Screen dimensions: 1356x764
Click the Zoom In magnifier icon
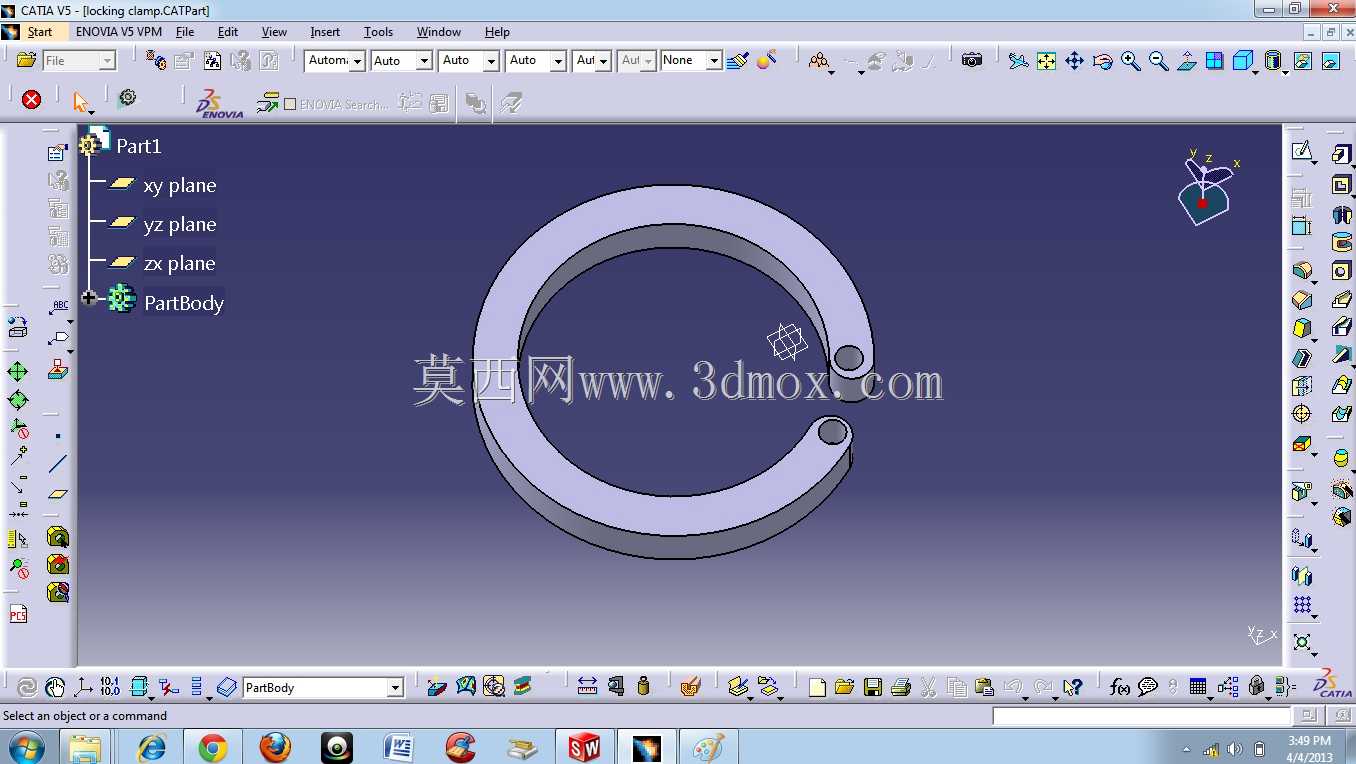click(1130, 61)
